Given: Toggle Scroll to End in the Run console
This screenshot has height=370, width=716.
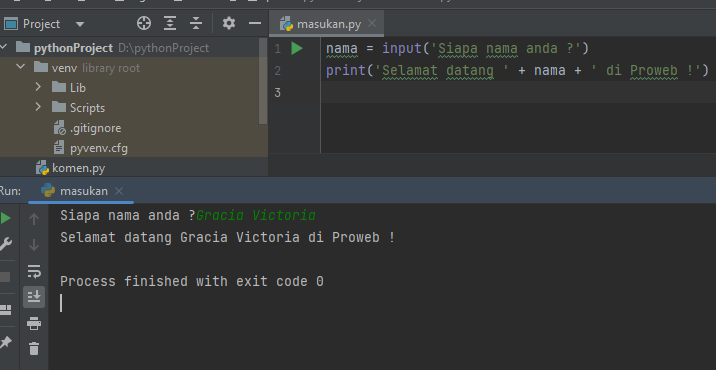Looking at the screenshot, I should pyautogui.click(x=34, y=297).
